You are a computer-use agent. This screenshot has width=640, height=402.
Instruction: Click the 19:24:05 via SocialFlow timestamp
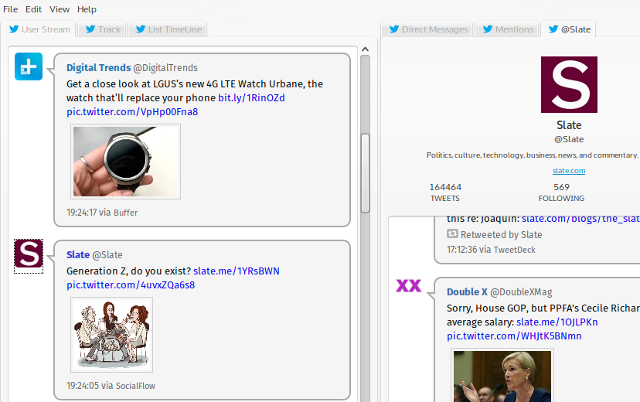coord(111,386)
